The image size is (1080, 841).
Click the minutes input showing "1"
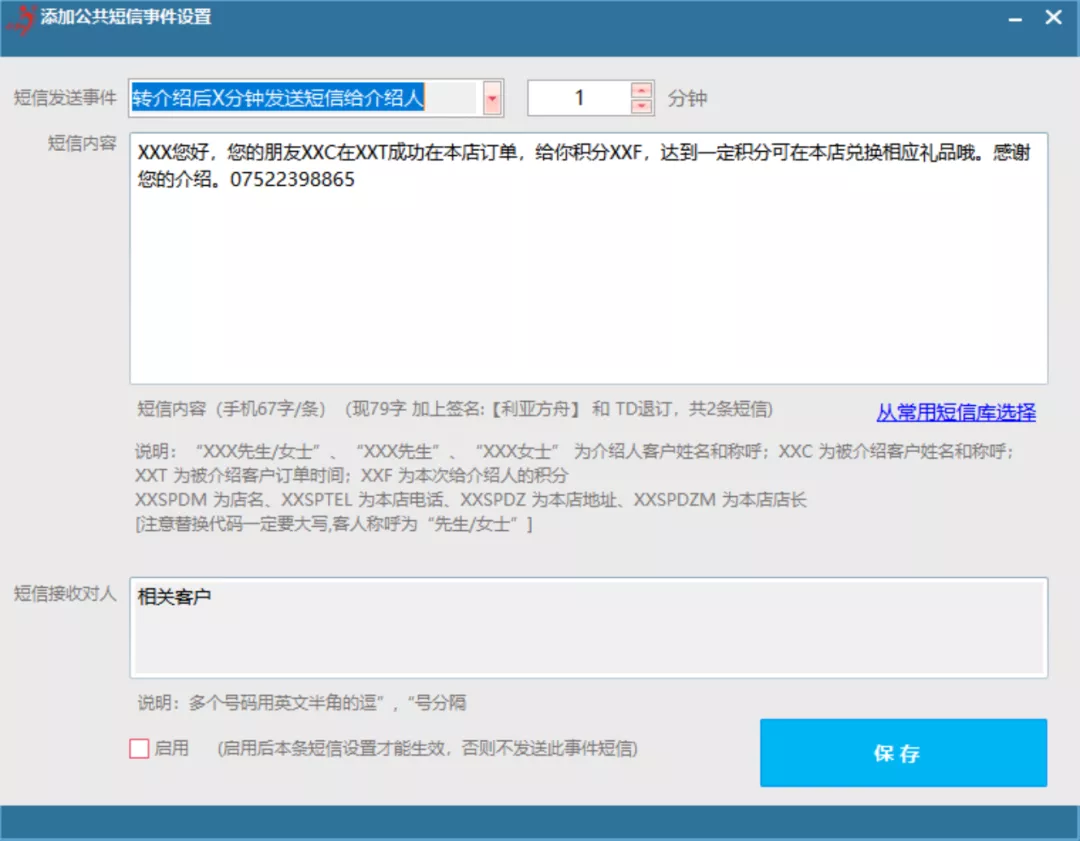(580, 97)
